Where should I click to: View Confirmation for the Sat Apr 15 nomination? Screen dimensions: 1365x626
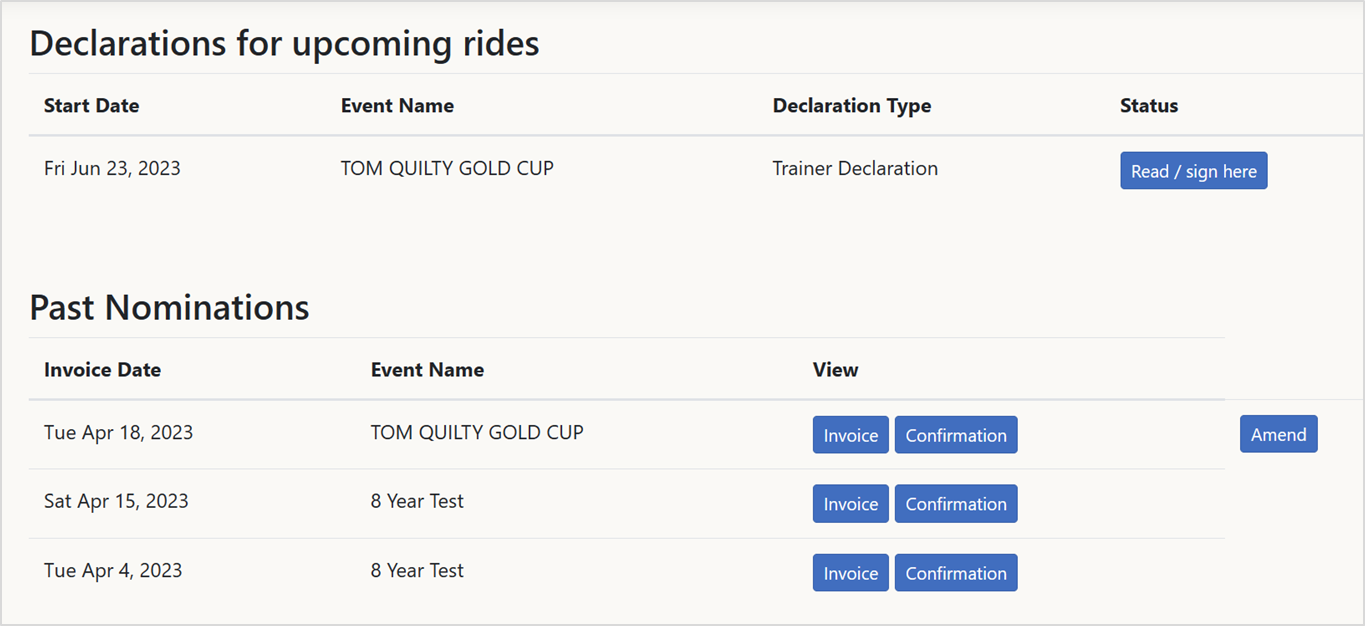click(x=956, y=504)
